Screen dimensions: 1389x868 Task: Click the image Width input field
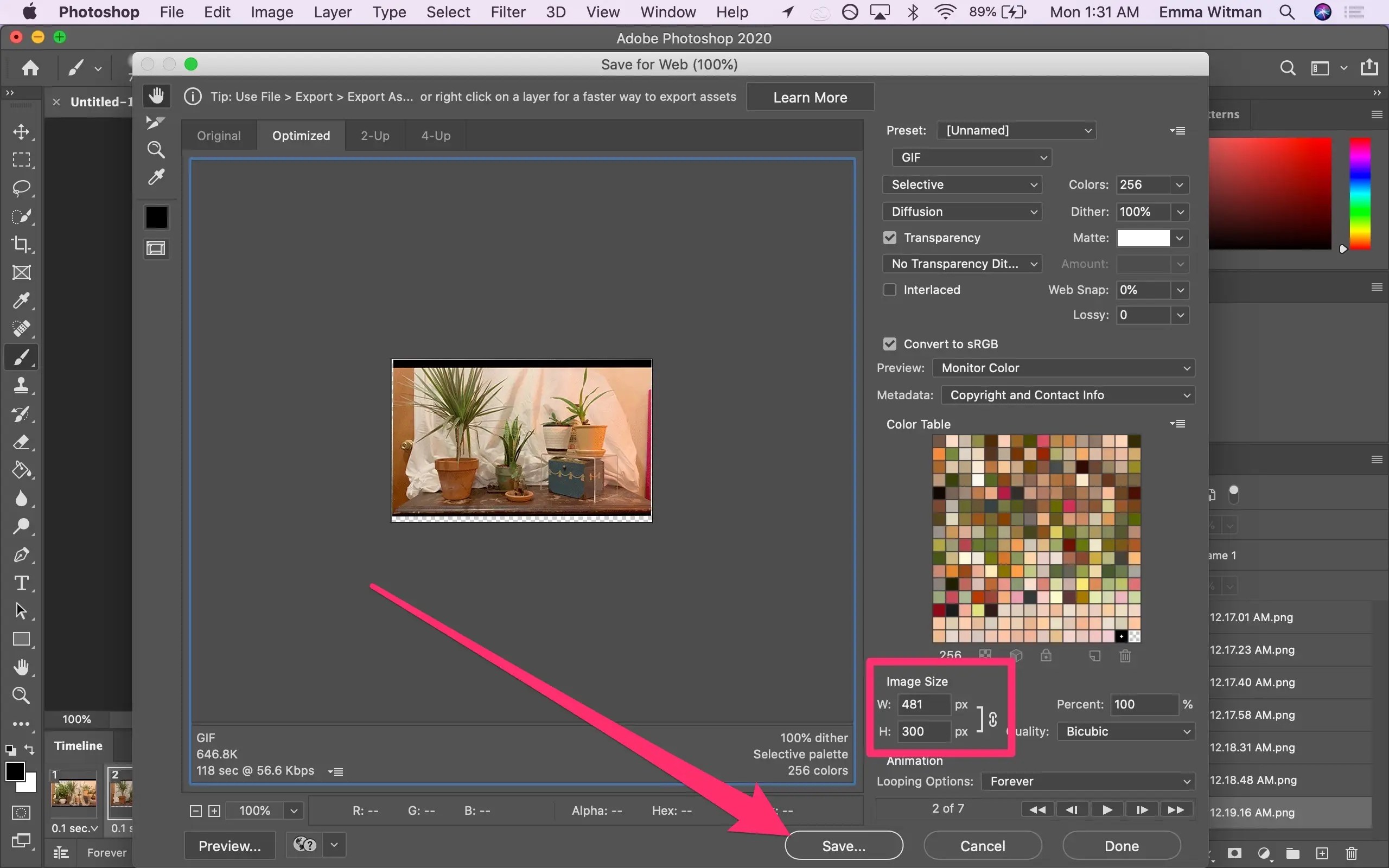[x=923, y=704]
